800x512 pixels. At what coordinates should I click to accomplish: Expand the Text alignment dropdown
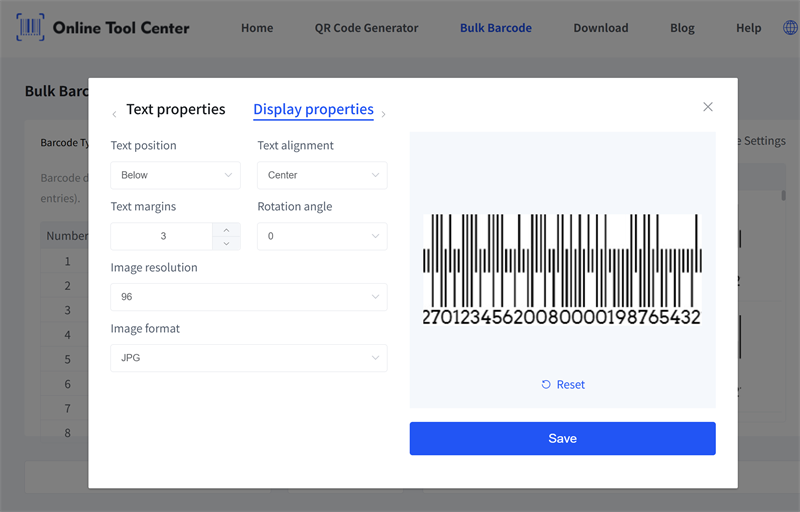coord(322,175)
